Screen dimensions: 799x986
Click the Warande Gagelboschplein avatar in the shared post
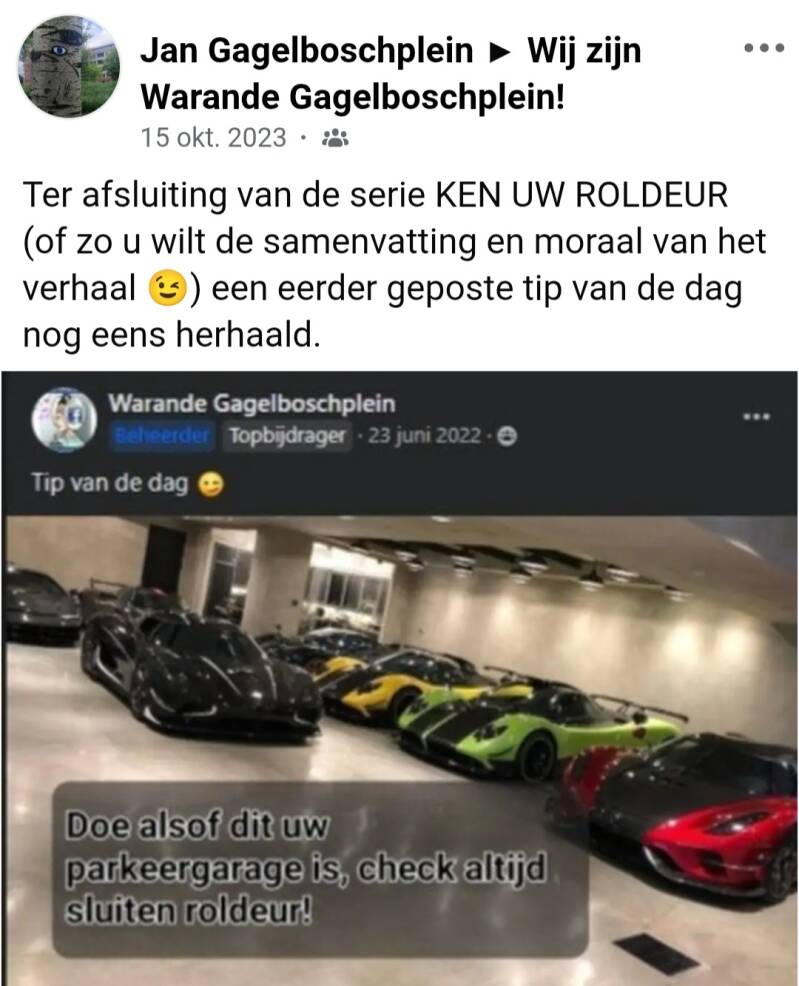click(x=63, y=419)
